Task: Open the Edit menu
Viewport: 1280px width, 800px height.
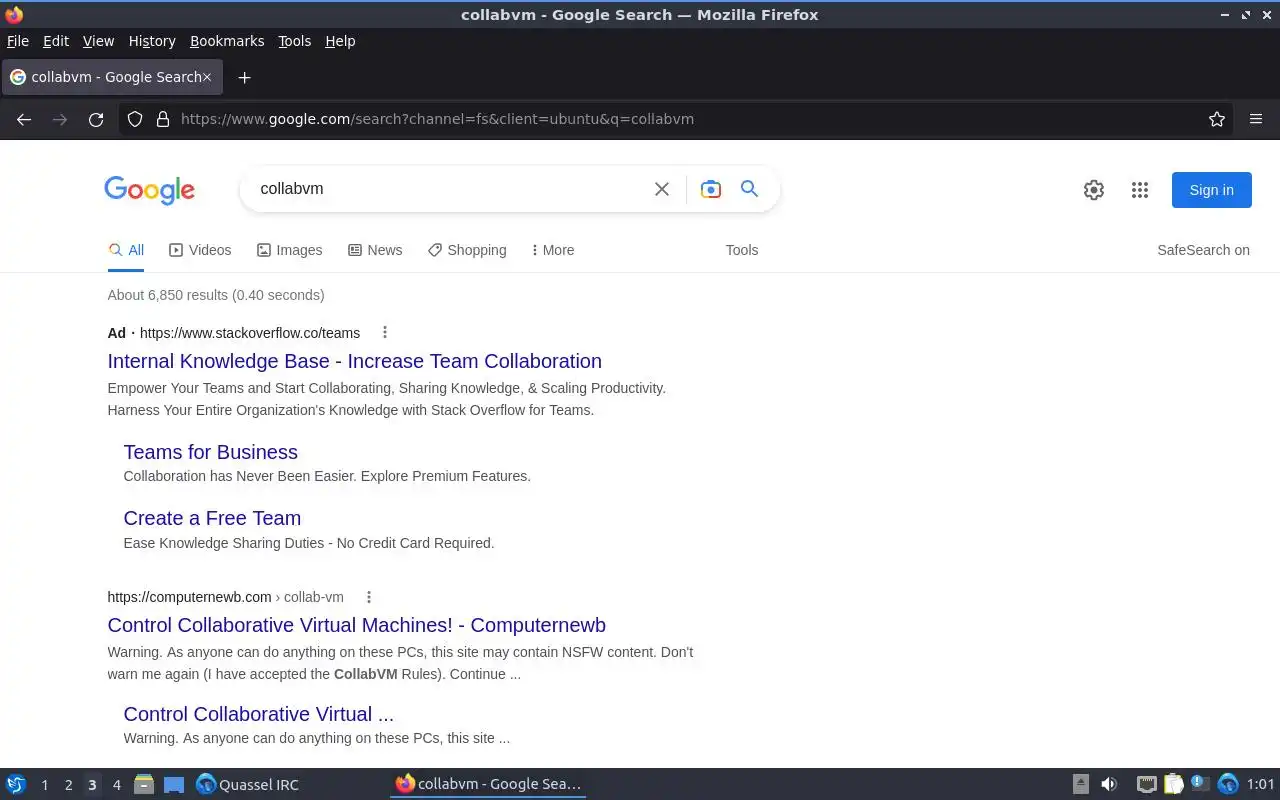Action: coord(56,41)
